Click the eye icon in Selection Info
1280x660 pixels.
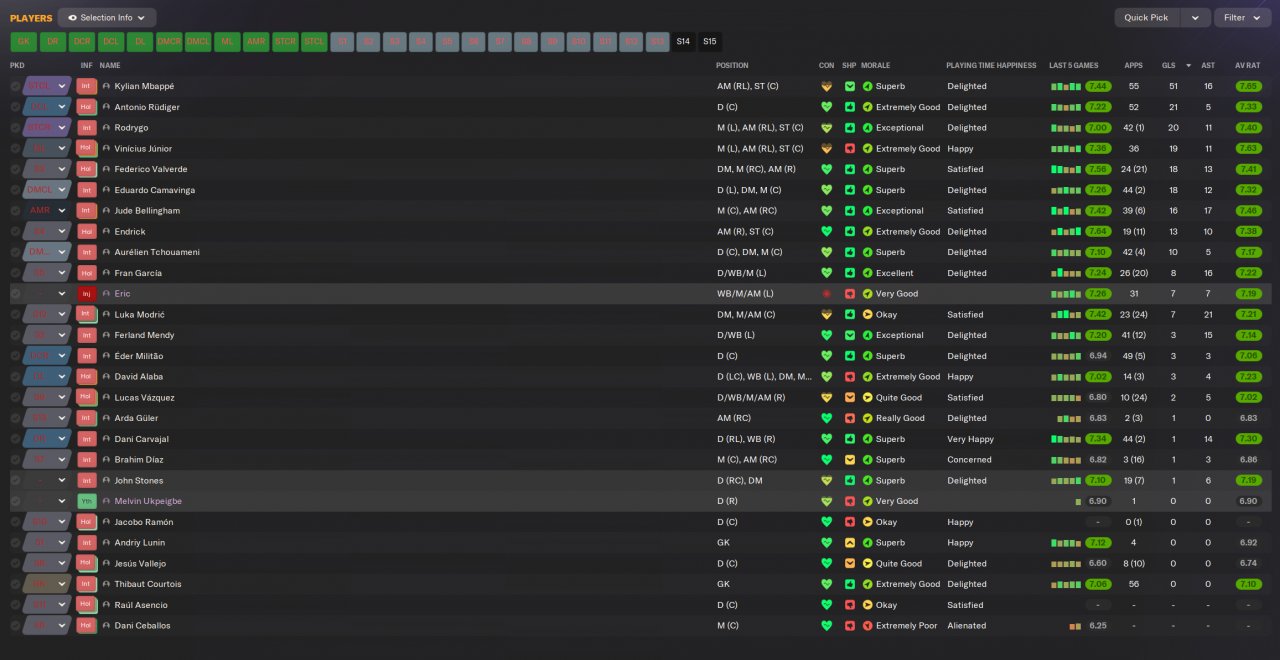coord(72,17)
